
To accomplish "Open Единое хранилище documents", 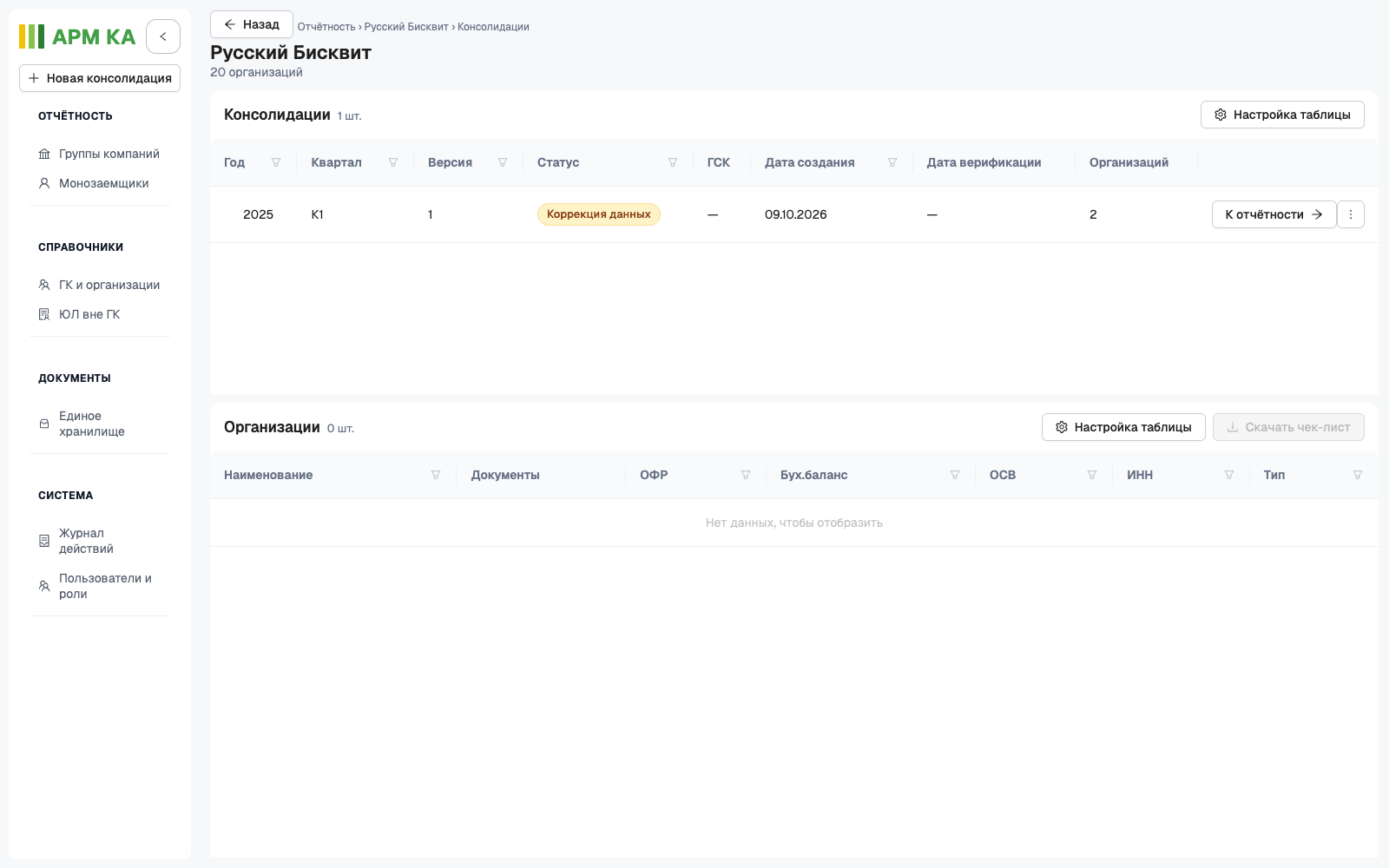I will click(x=100, y=424).
